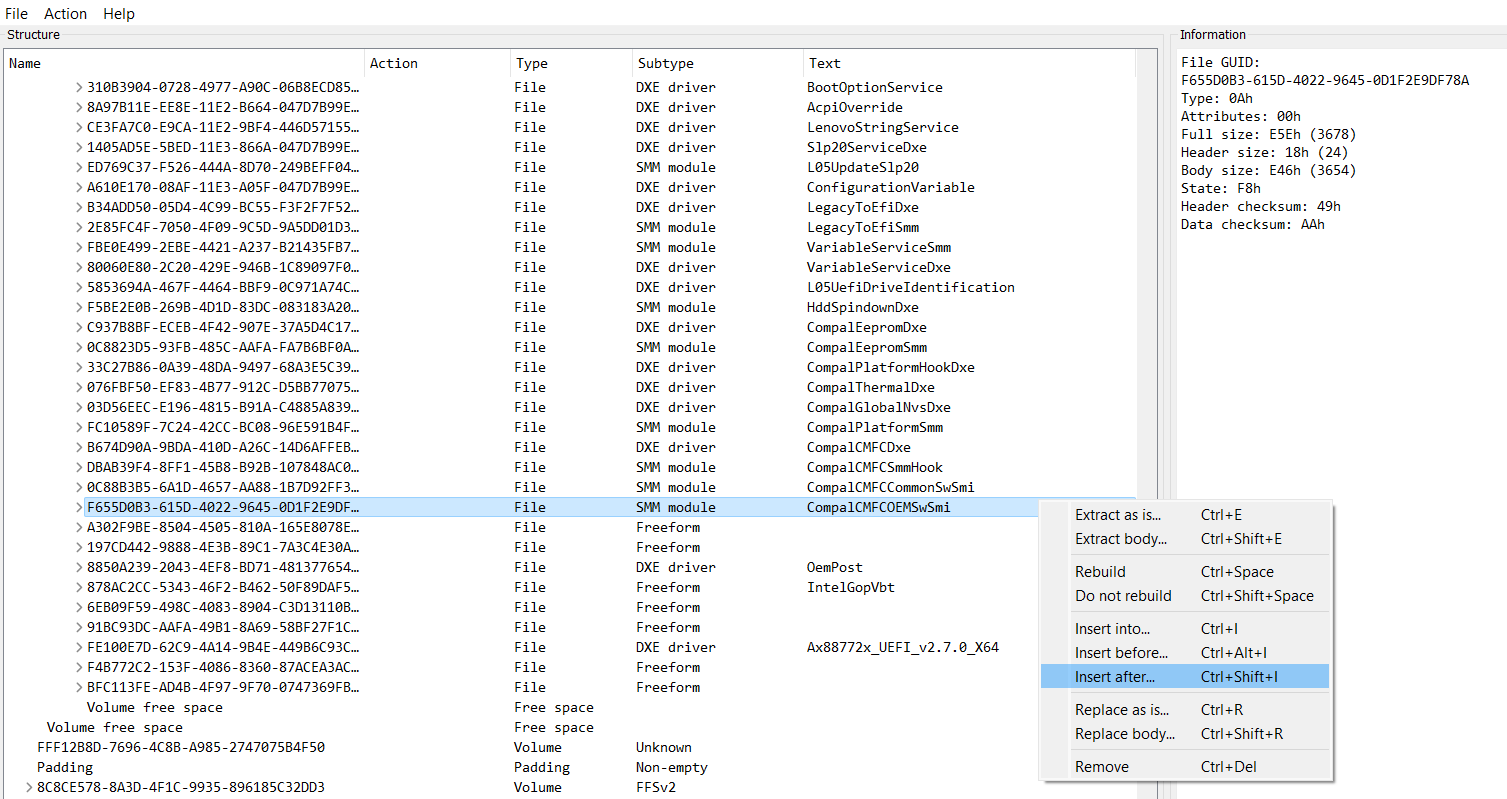Select the CompalThermalDxe row
Screen dimensions: 1507x799
[x=570, y=387]
